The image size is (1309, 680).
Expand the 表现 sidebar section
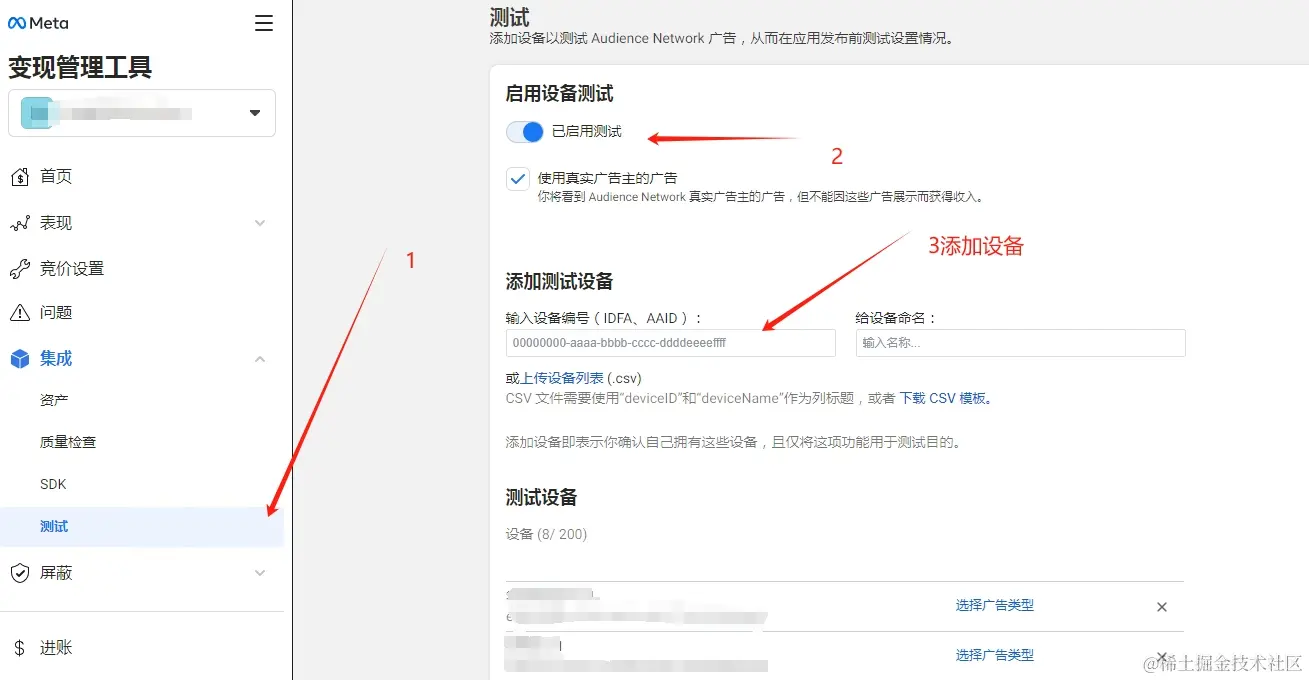pyautogui.click(x=260, y=222)
